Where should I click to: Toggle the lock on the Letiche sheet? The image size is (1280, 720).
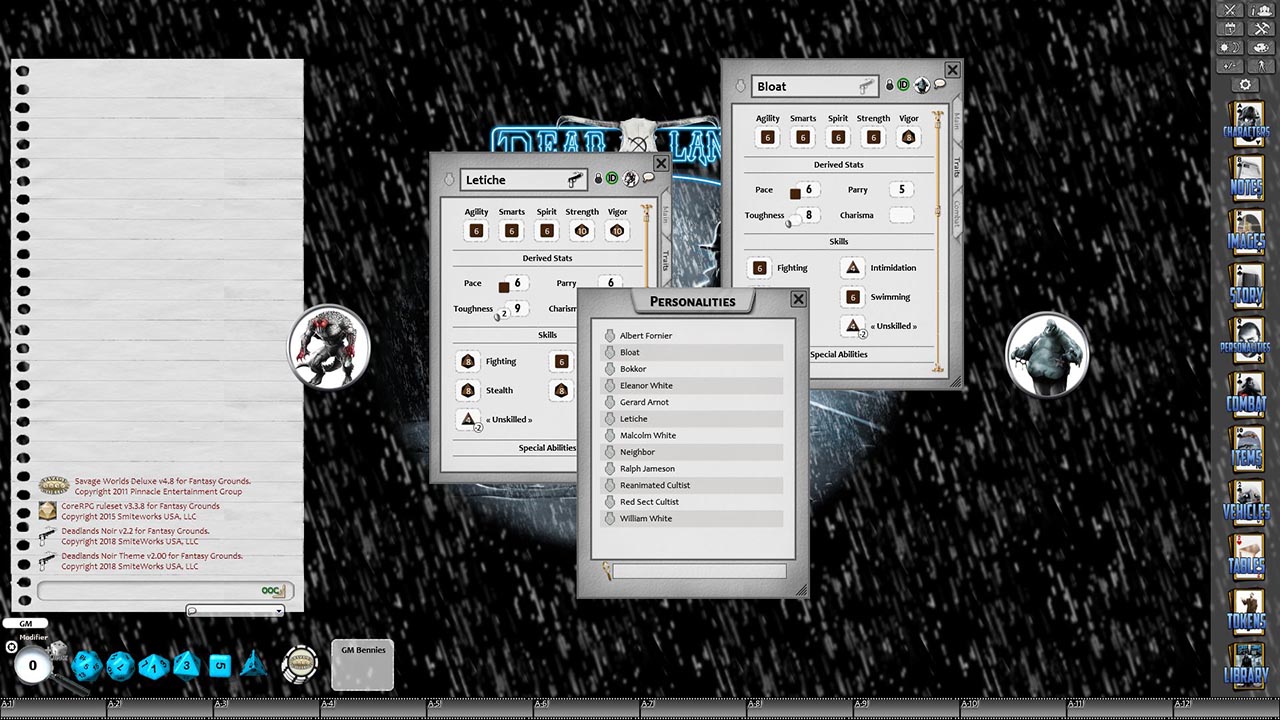coord(598,178)
